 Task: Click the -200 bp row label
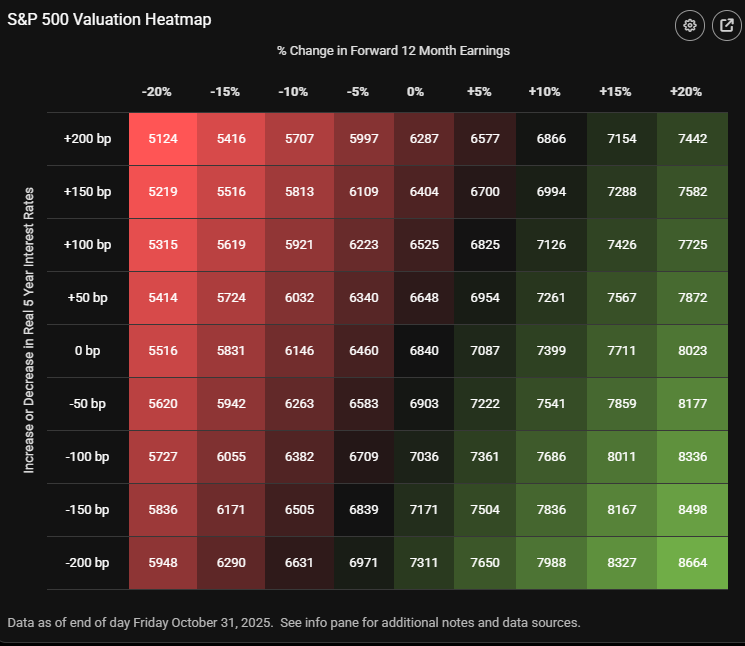point(87,562)
